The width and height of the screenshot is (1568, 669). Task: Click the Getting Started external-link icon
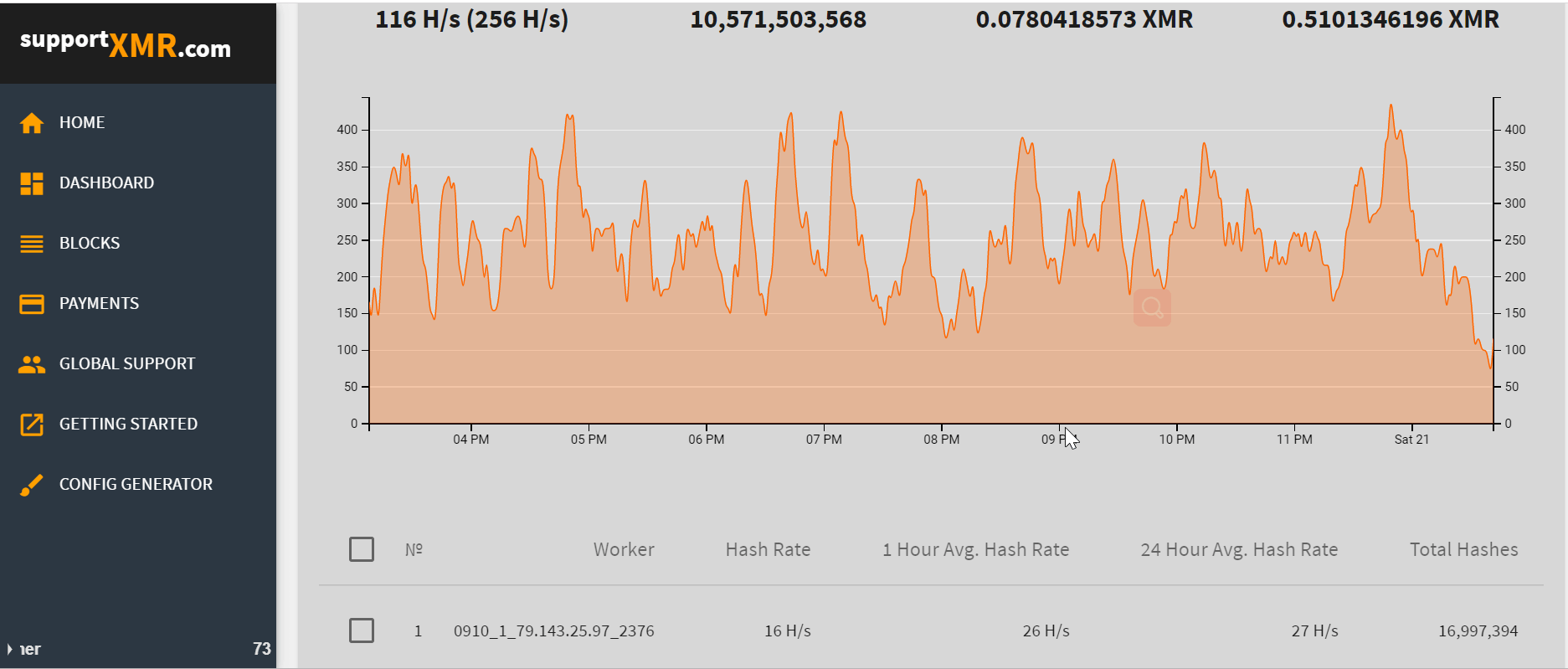32,425
